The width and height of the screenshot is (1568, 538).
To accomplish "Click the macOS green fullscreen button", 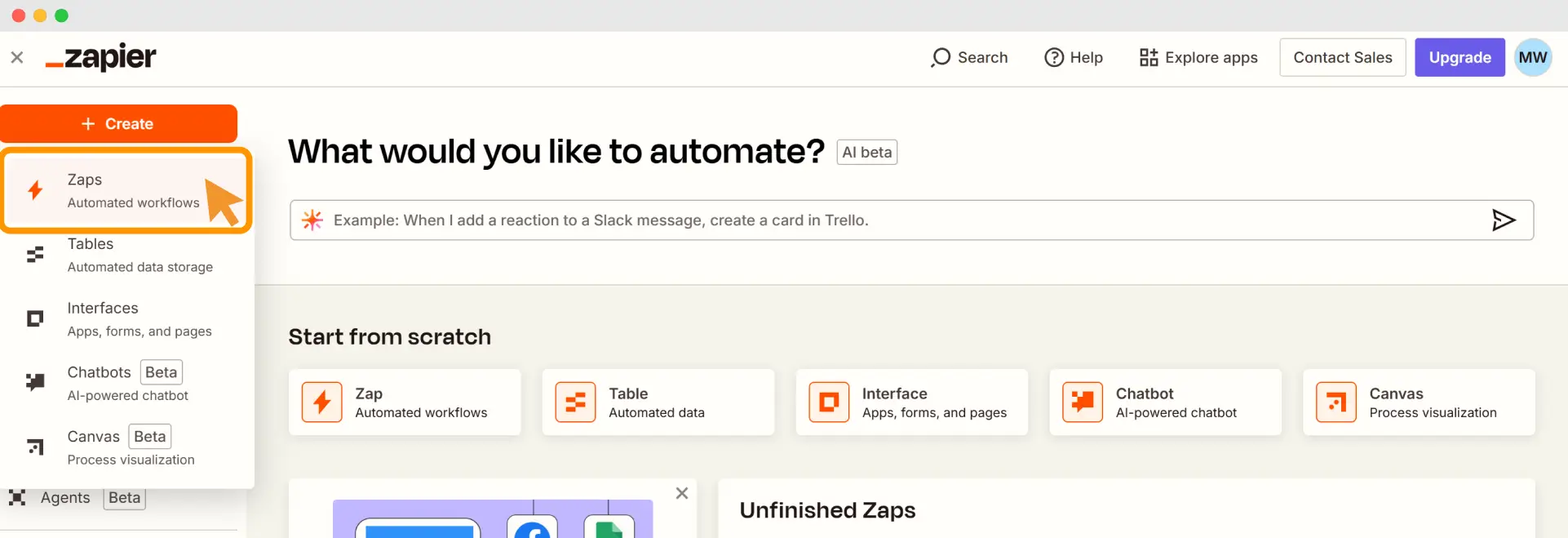I will click(61, 16).
